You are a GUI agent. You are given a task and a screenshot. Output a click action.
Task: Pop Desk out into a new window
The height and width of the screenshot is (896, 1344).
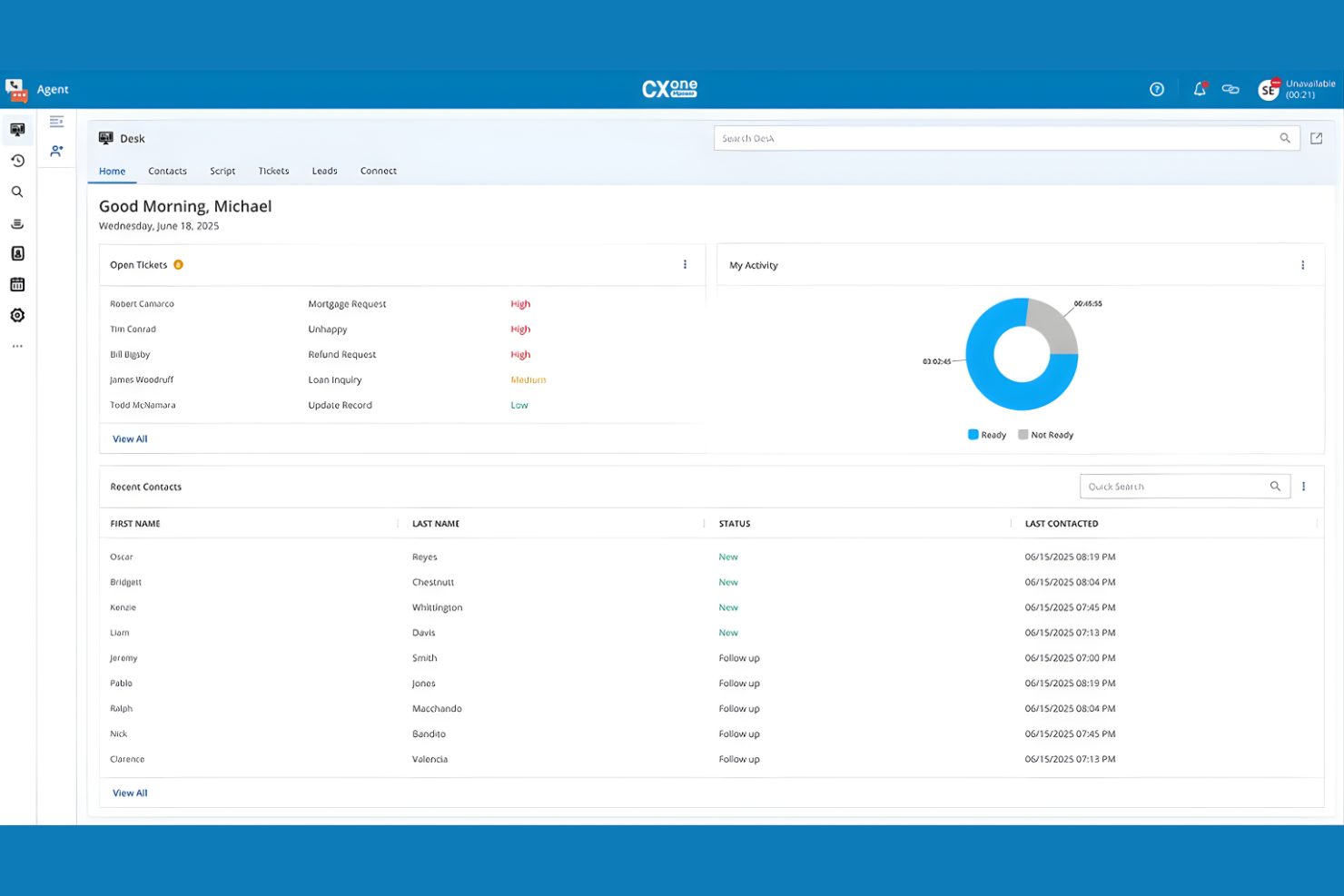pyautogui.click(x=1317, y=137)
